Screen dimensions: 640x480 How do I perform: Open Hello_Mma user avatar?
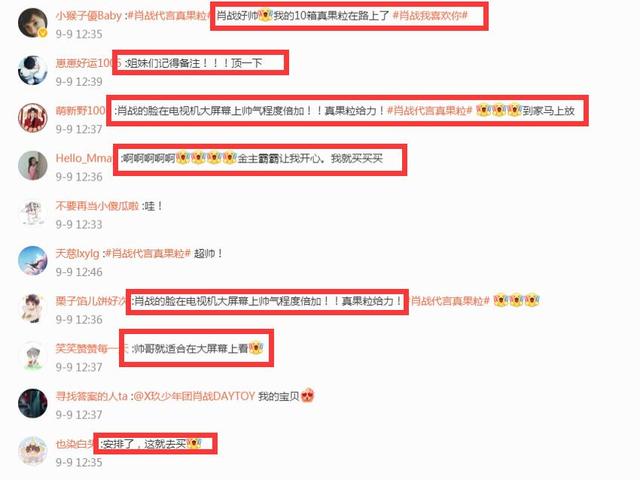33,165
